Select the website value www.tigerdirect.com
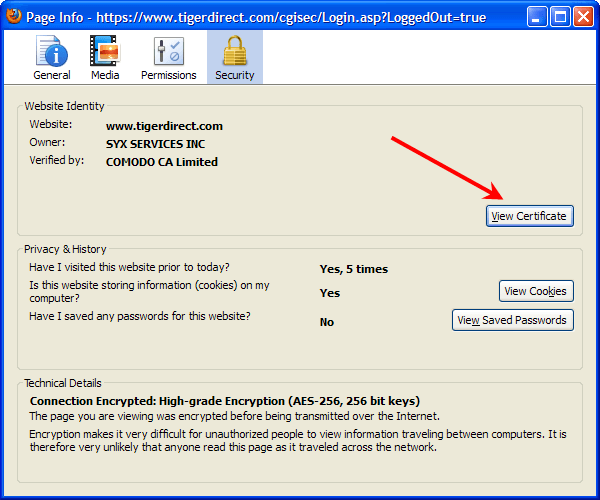Screen dimensions: 600x500 (x=164, y=126)
